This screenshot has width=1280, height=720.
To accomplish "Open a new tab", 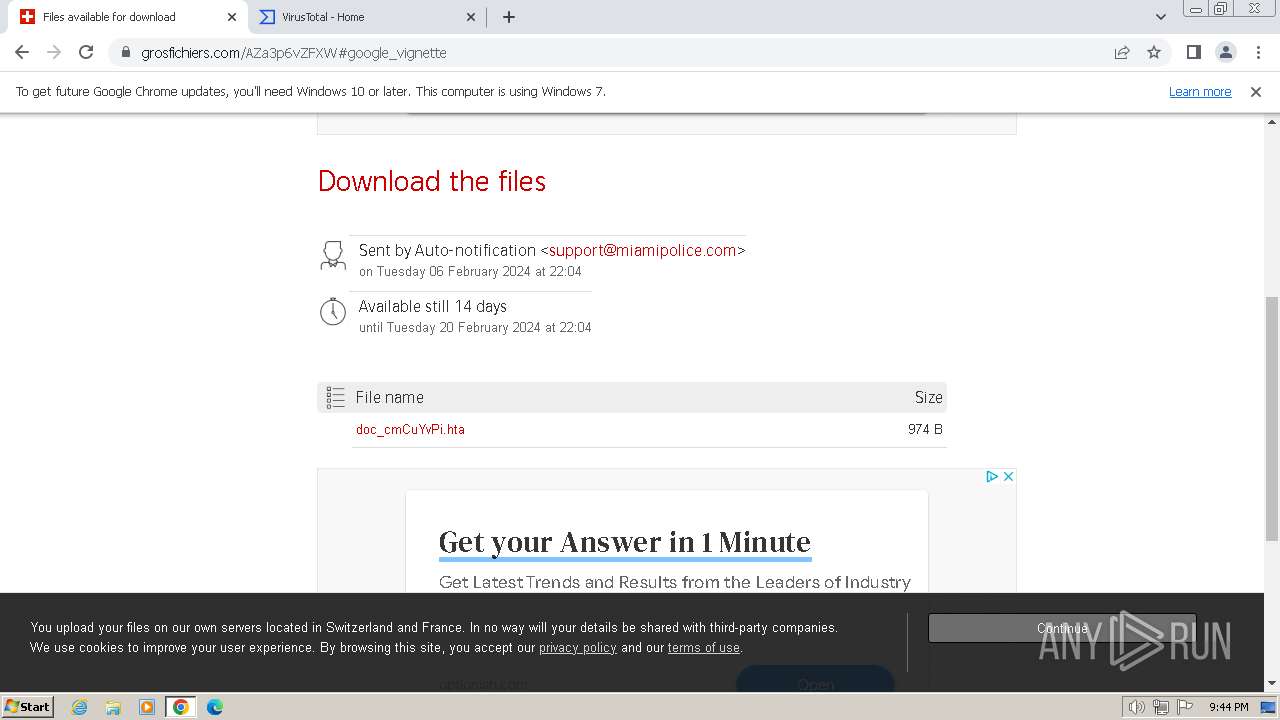I will coord(509,17).
